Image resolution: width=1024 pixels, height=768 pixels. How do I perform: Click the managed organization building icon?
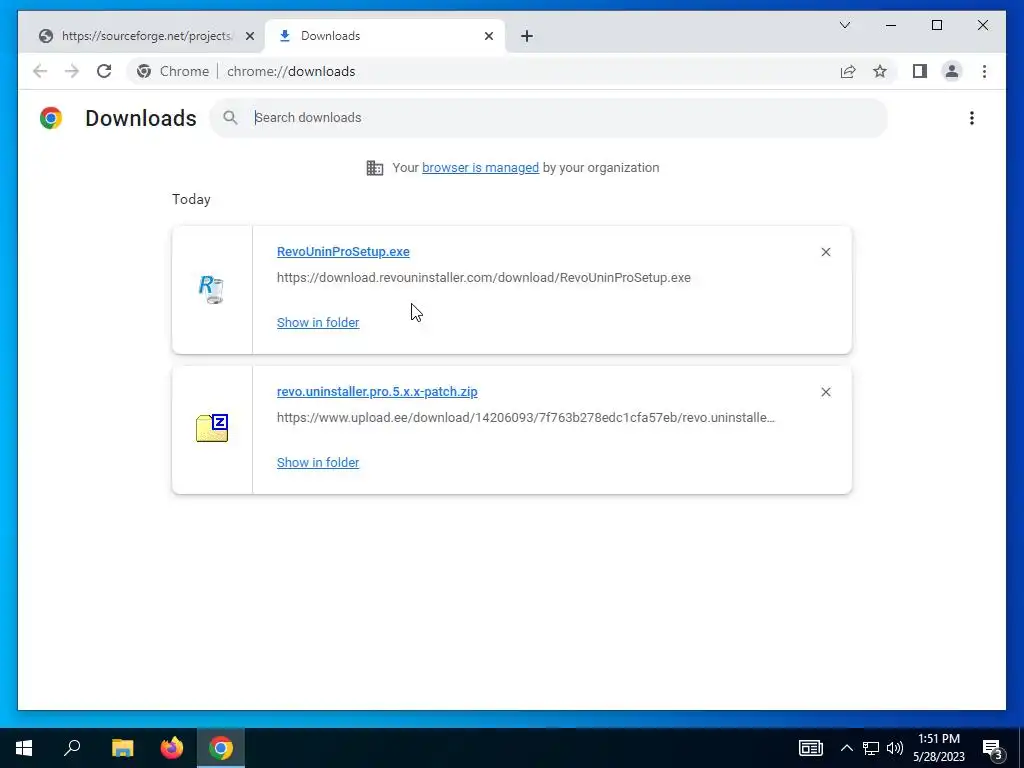coord(375,168)
